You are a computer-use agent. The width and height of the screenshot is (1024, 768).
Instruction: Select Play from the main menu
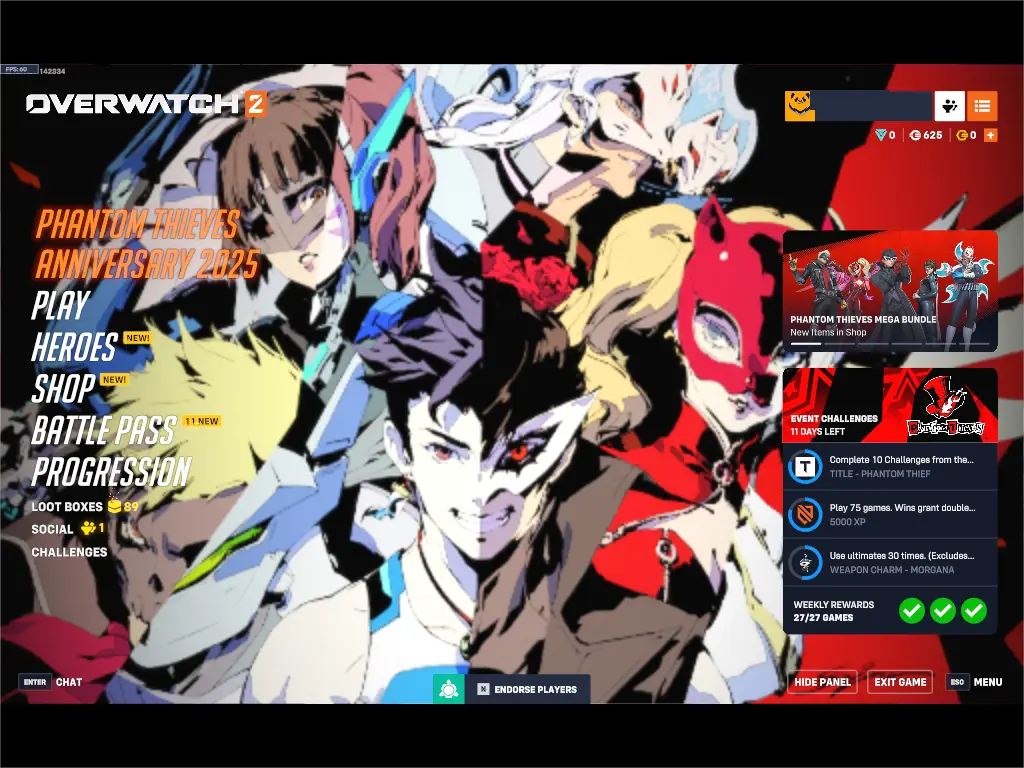[61, 305]
